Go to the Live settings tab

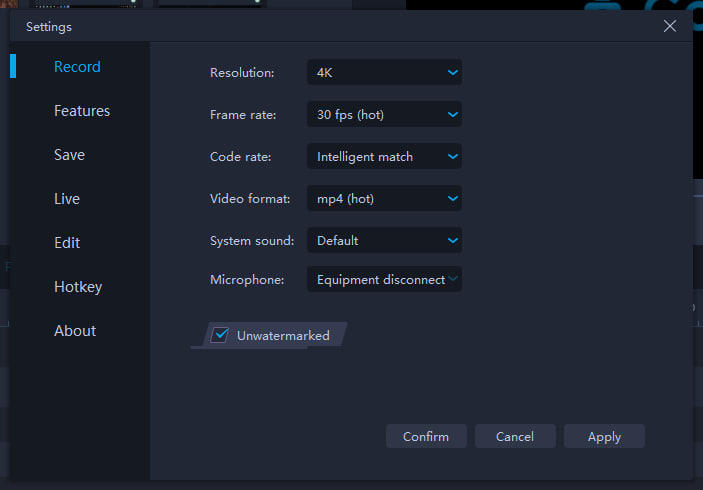pyautogui.click(x=67, y=199)
